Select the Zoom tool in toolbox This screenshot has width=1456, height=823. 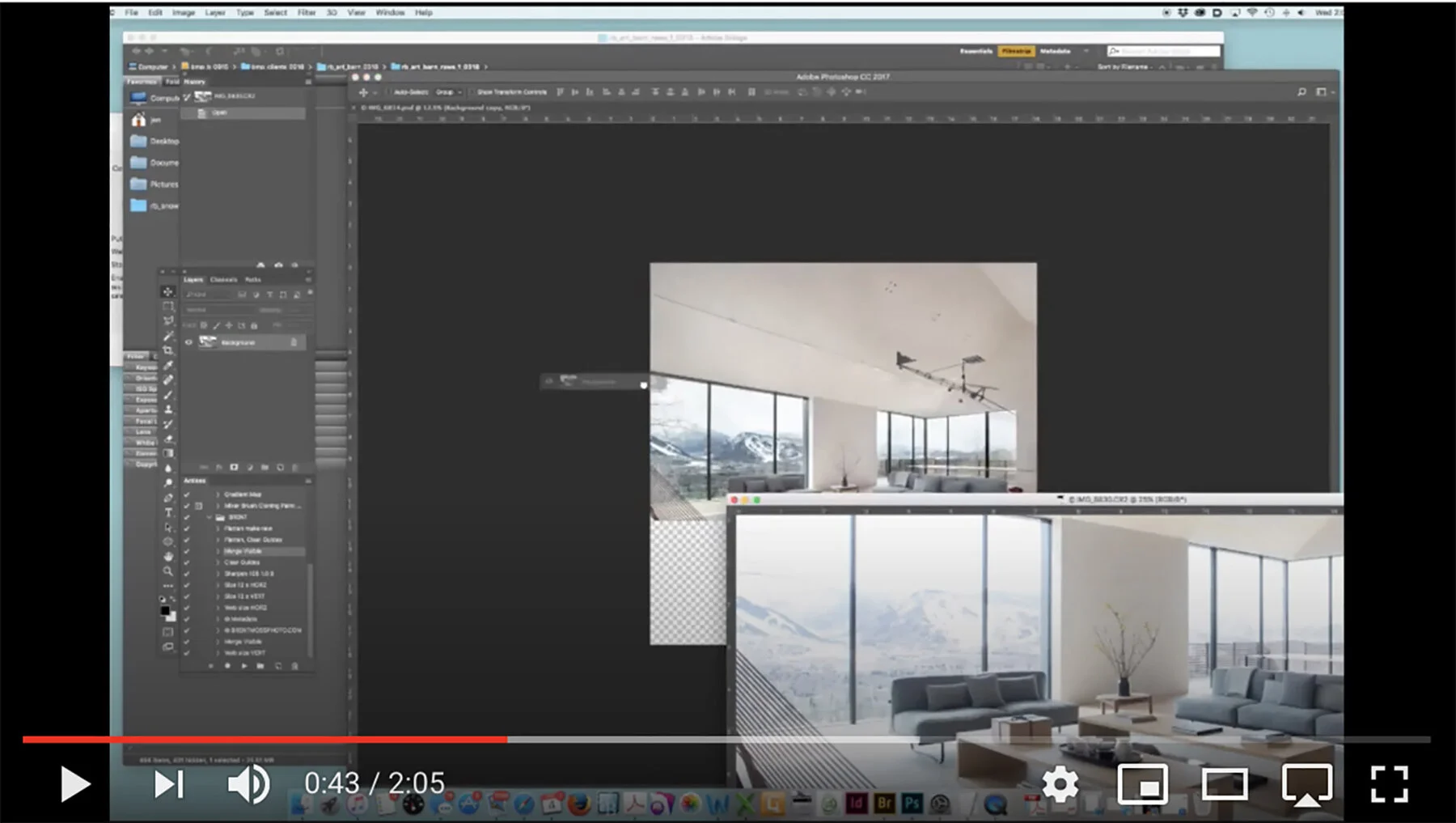coord(168,571)
